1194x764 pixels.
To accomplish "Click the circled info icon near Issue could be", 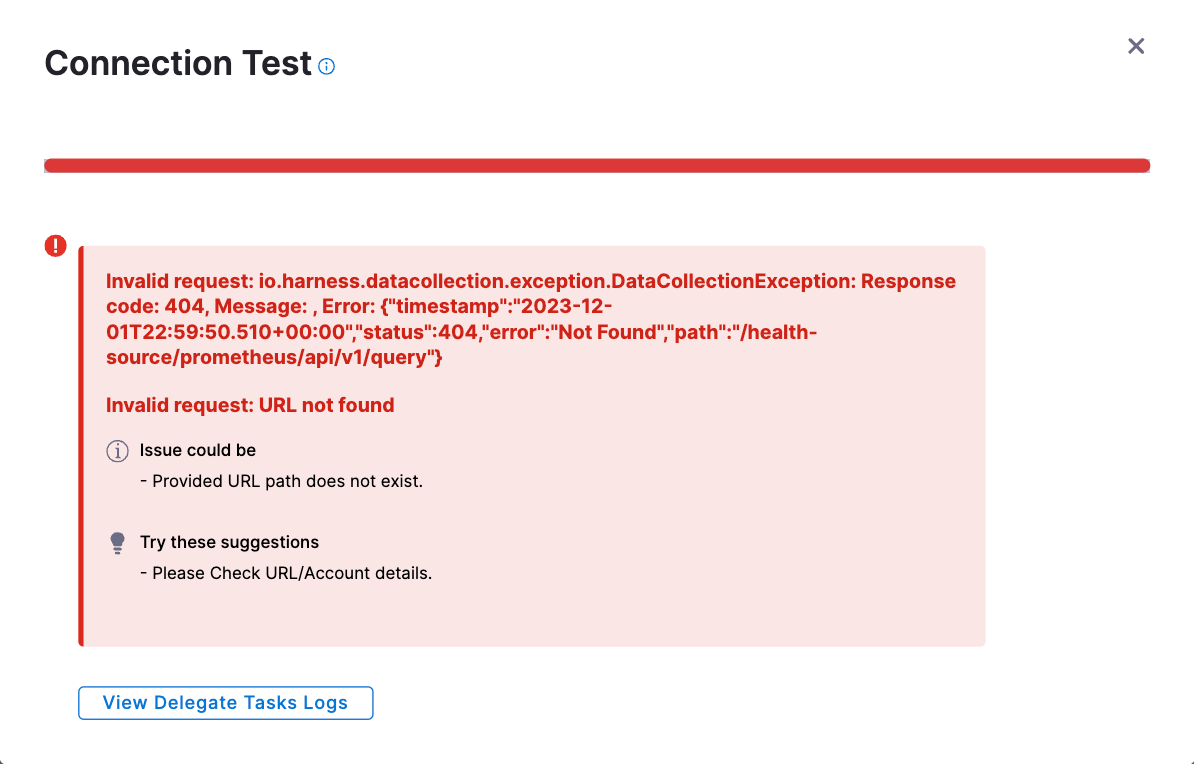I will coord(118,451).
